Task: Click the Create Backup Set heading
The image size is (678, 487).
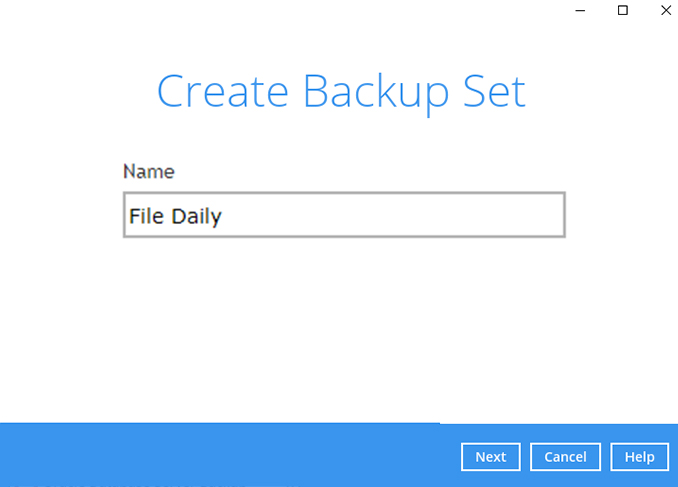Action: pyautogui.click(x=341, y=92)
